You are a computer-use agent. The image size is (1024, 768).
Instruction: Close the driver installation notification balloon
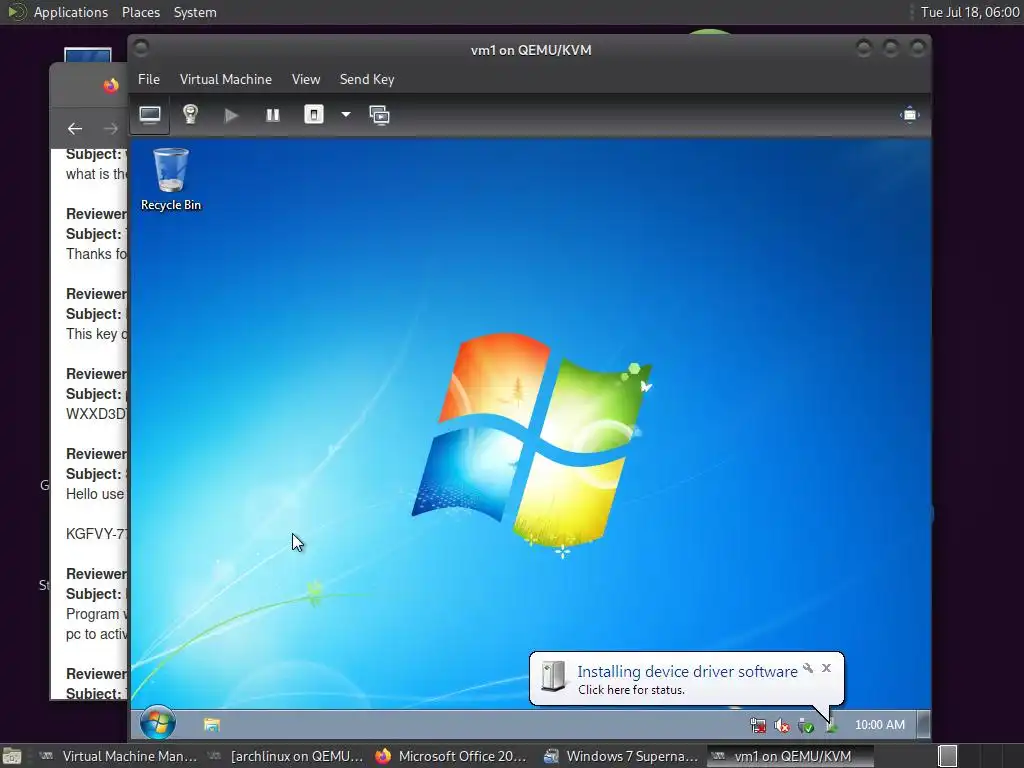pyautogui.click(x=827, y=668)
